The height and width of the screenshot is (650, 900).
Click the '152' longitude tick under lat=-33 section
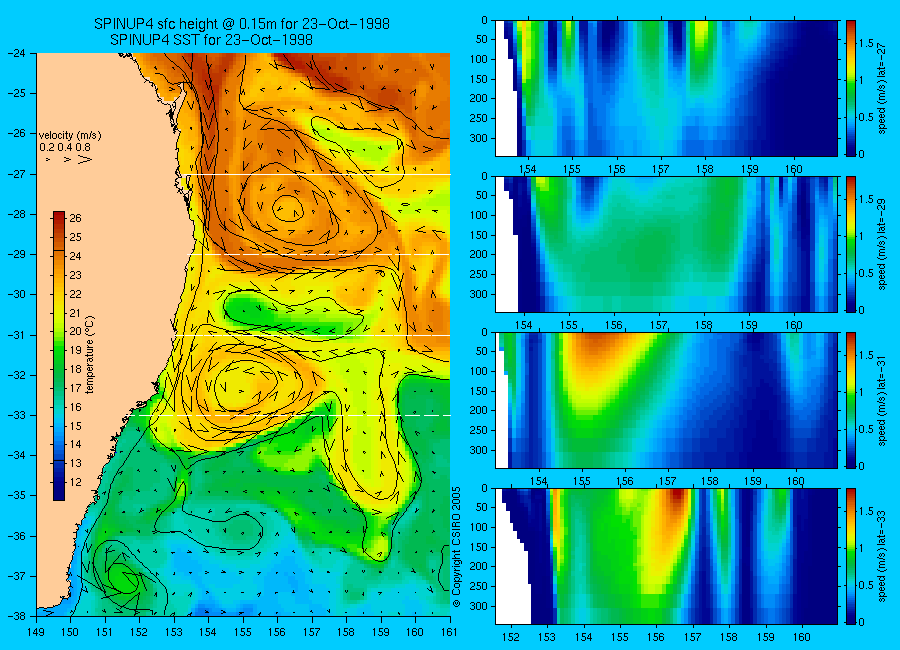pyautogui.click(x=510, y=637)
